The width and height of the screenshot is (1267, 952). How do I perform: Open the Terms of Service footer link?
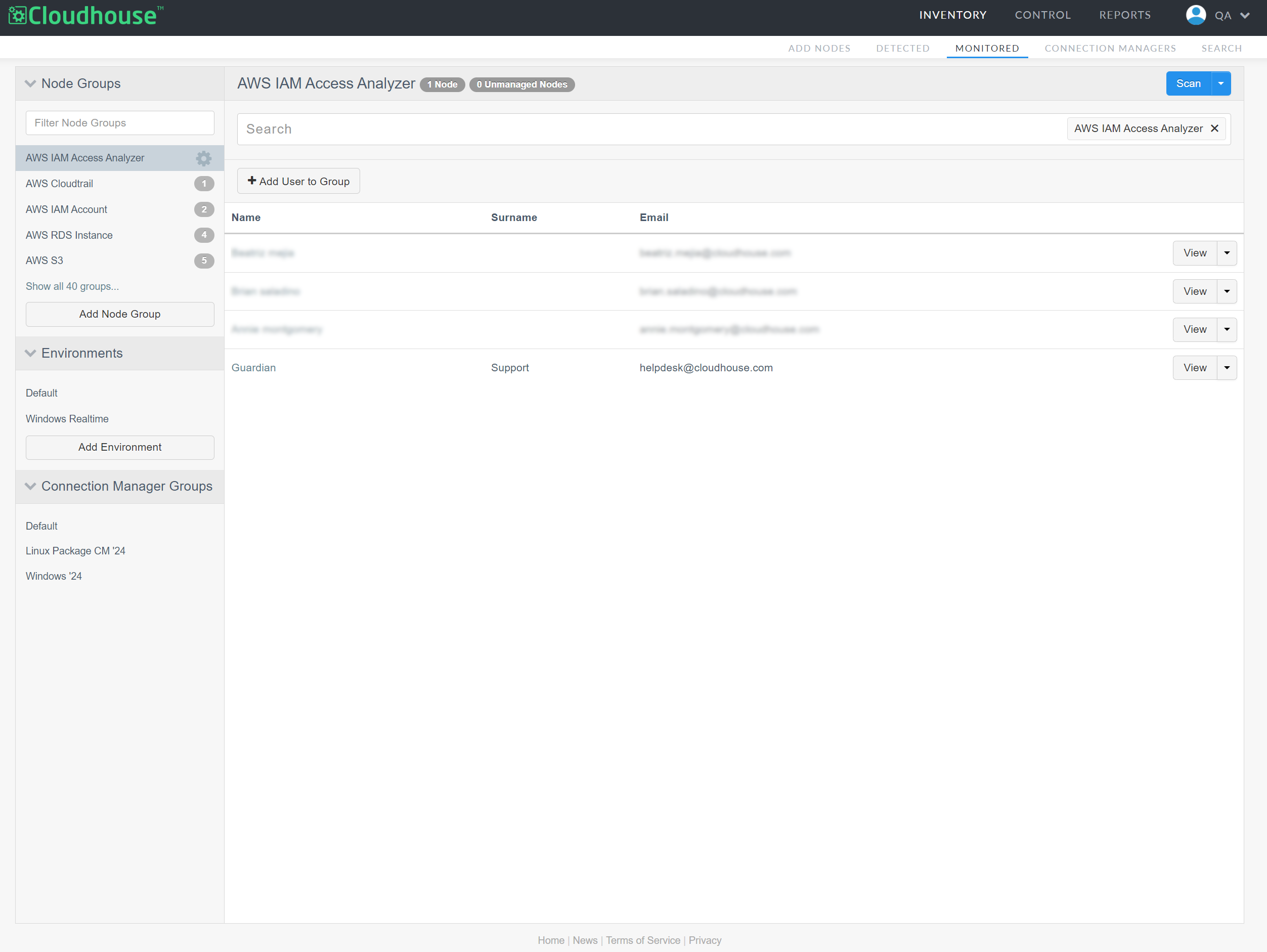tap(643, 940)
